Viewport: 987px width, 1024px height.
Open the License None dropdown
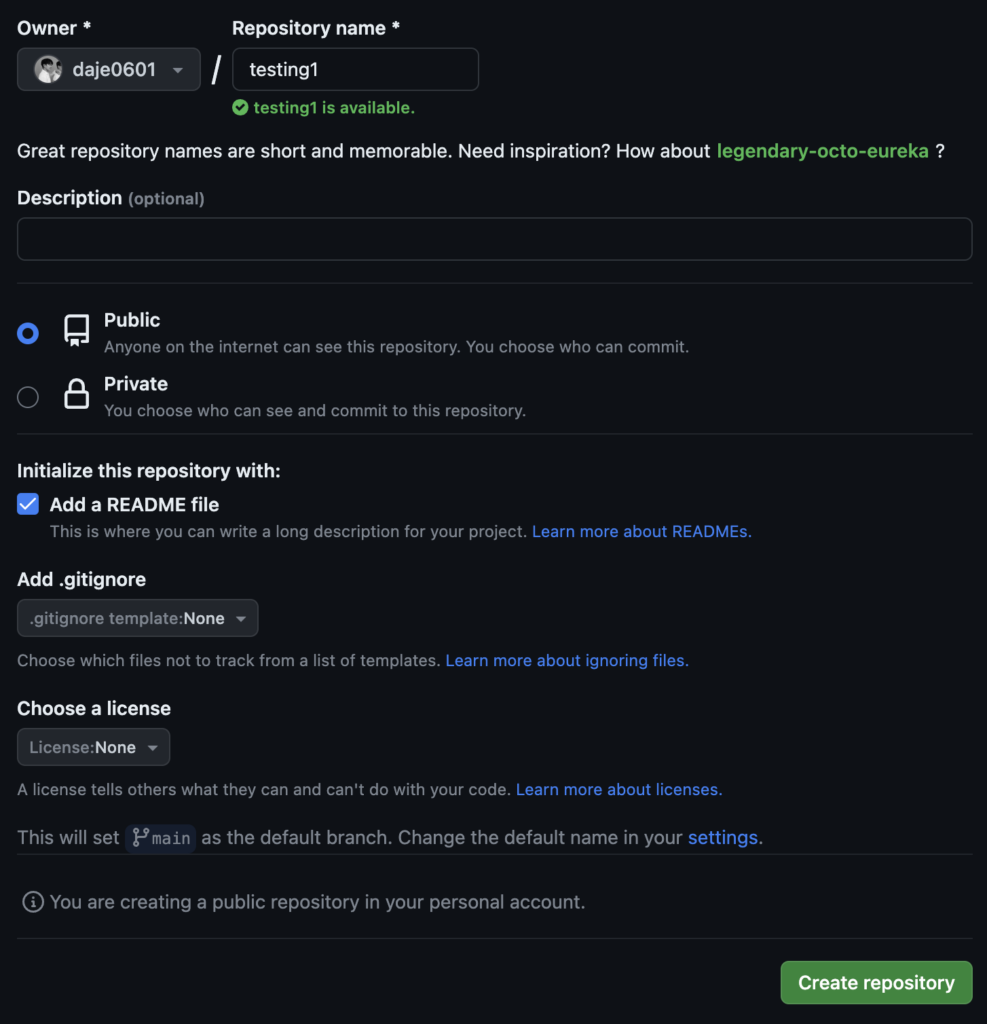(93, 747)
